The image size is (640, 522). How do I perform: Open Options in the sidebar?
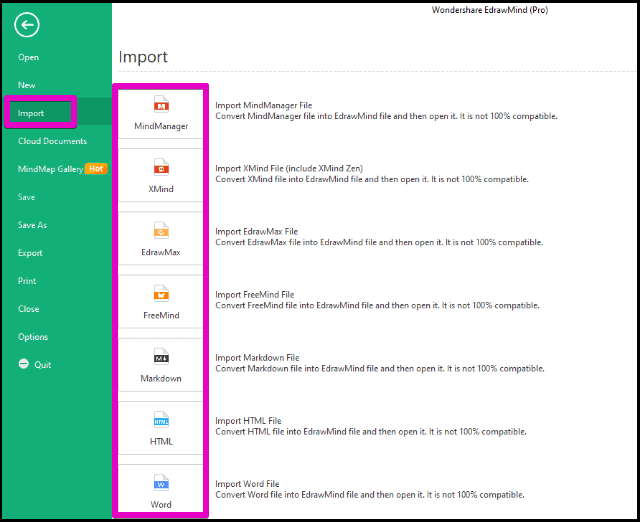[33, 337]
